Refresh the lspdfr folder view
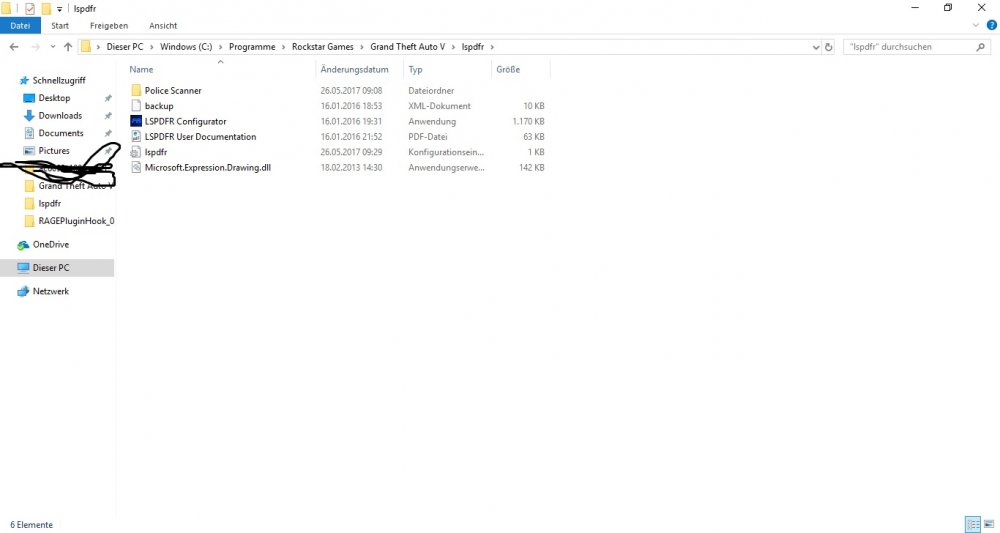This screenshot has height=533, width=1000. 828,47
